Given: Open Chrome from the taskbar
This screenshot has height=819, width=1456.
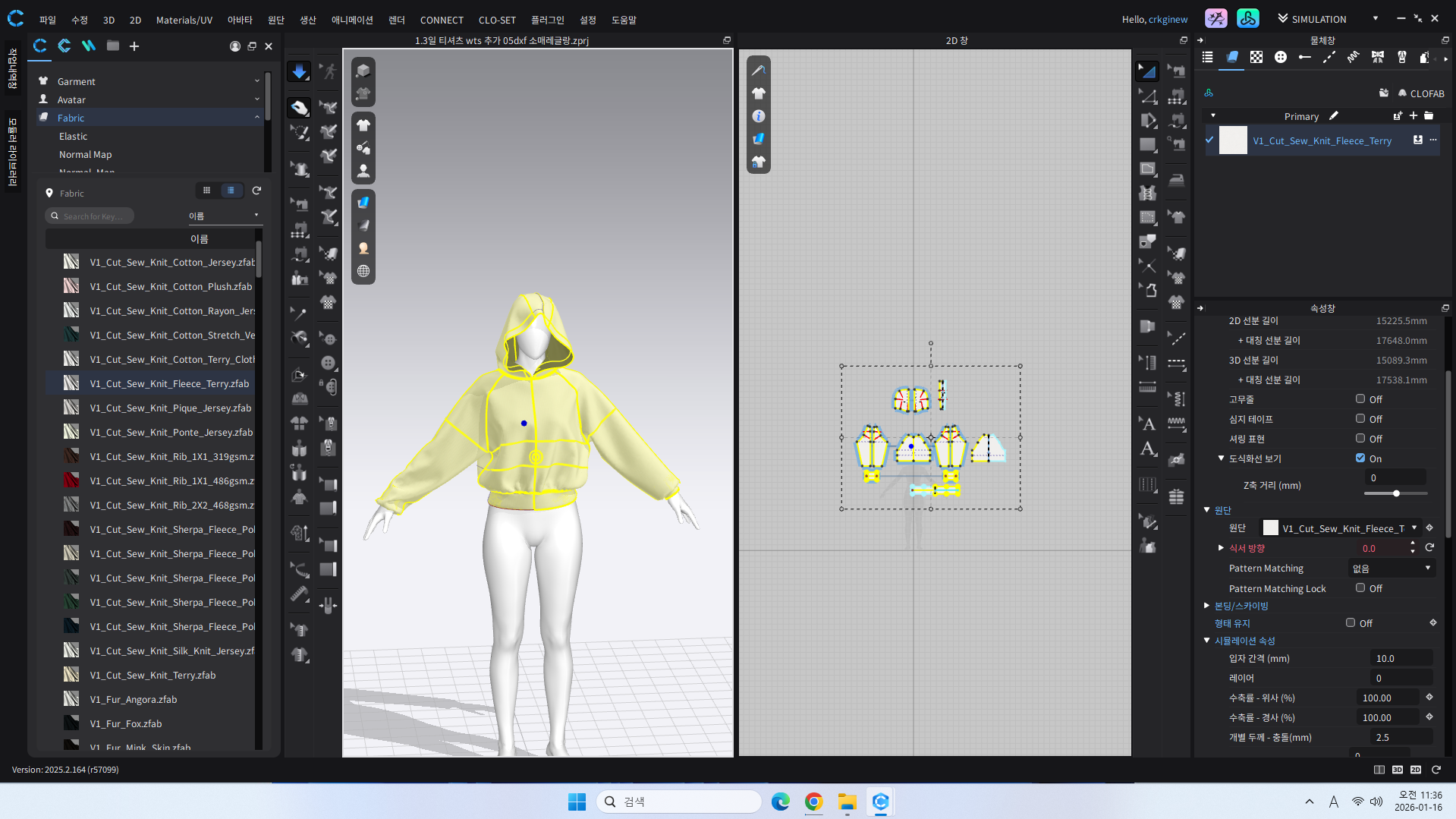Looking at the screenshot, I should coord(813,802).
